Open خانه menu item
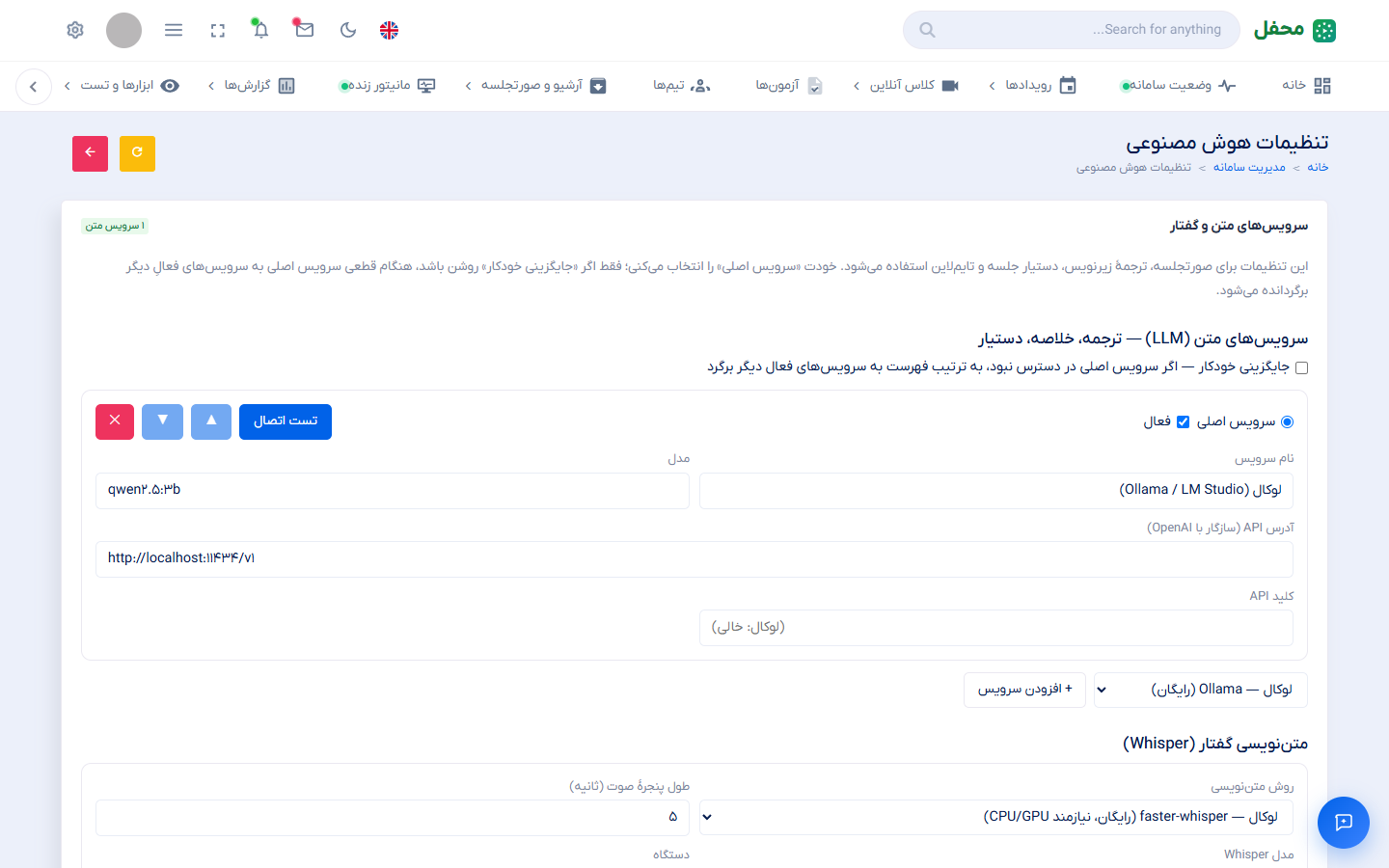The height and width of the screenshot is (868, 1389). [x=1306, y=86]
